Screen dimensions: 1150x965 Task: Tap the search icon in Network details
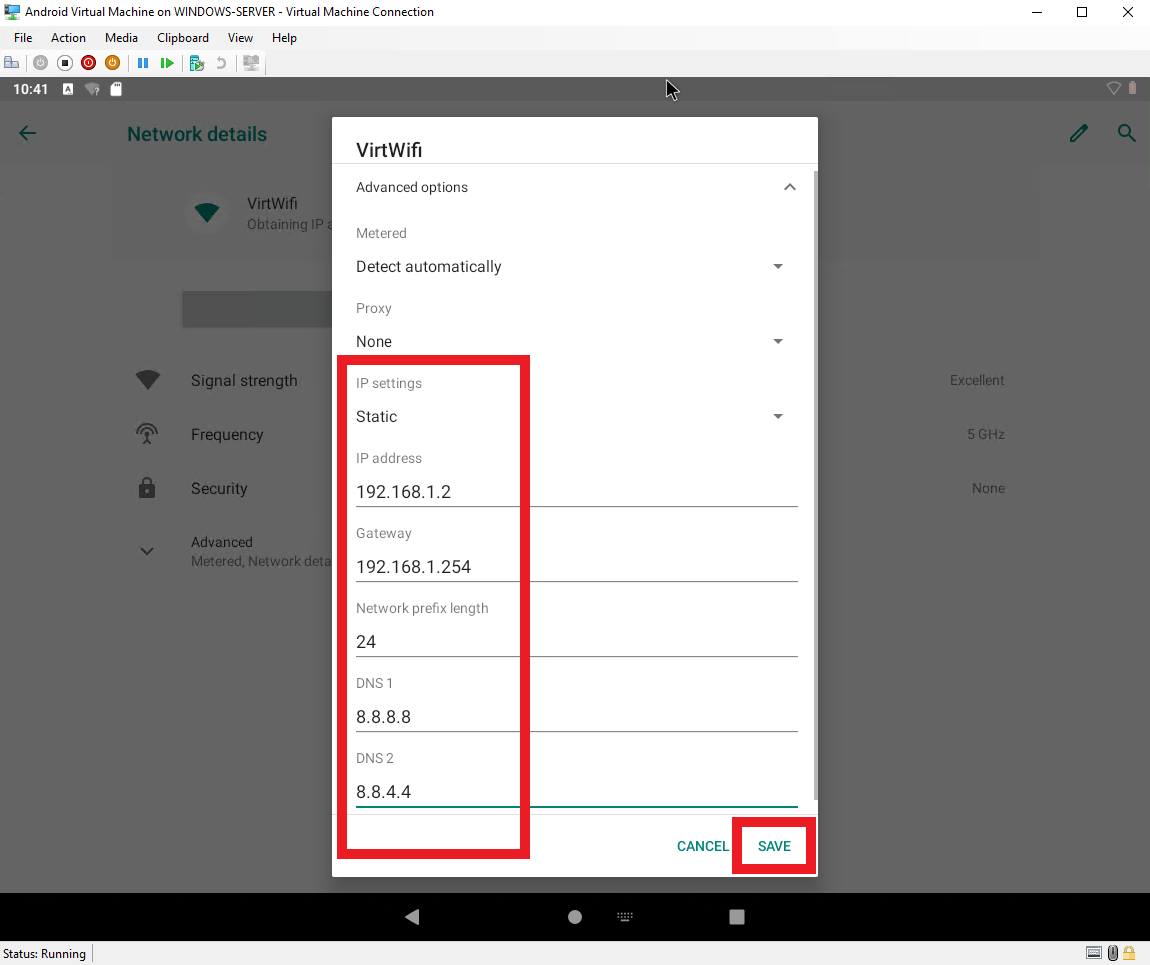(1126, 133)
